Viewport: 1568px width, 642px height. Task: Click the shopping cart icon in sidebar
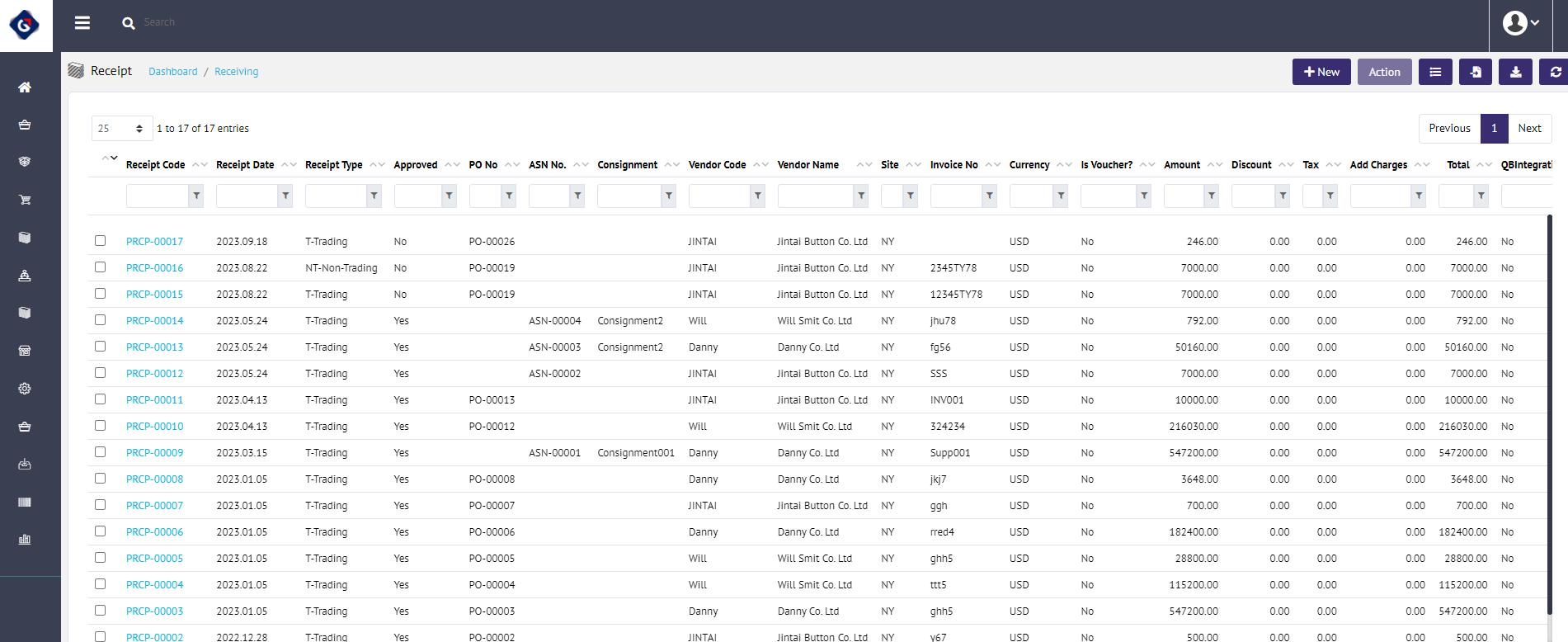point(25,200)
